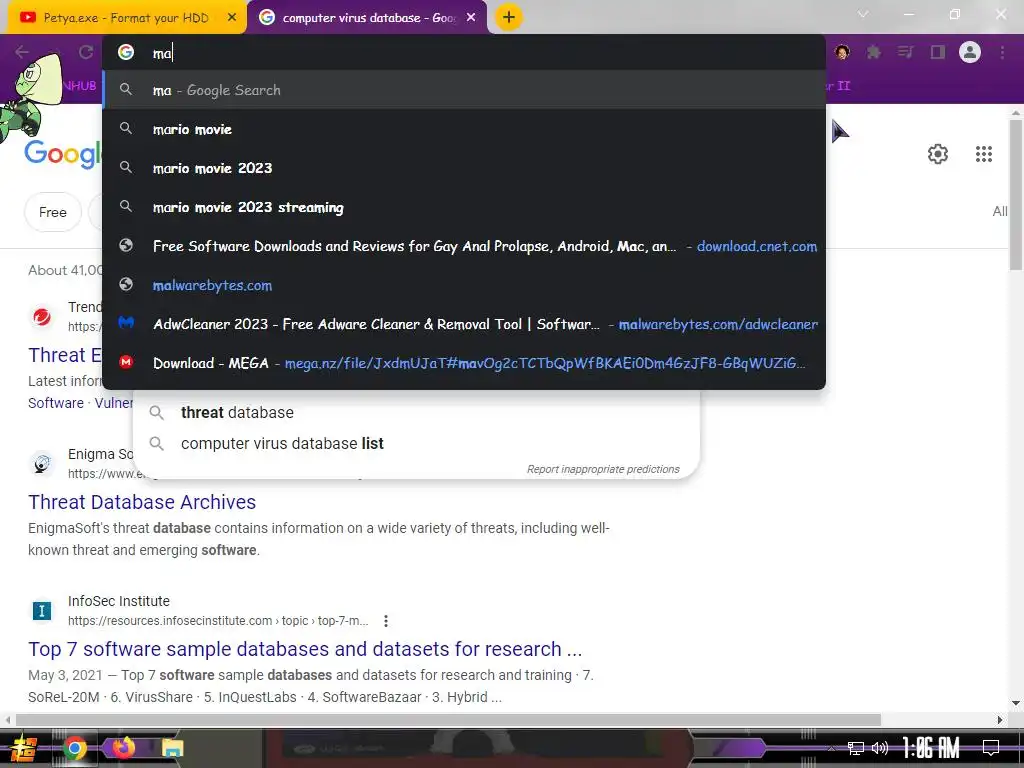Open the Start menu button on taskbar
This screenshot has width=1024, height=768.
pos(22,748)
